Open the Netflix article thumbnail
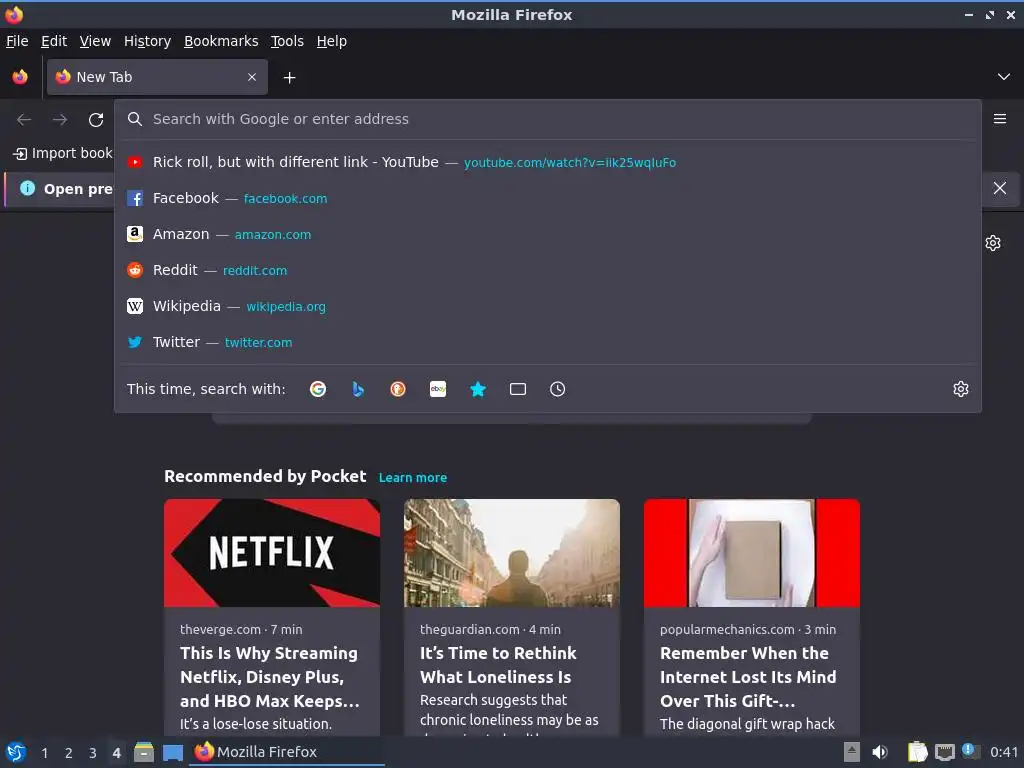Viewport: 1024px width, 768px height. tap(272, 553)
